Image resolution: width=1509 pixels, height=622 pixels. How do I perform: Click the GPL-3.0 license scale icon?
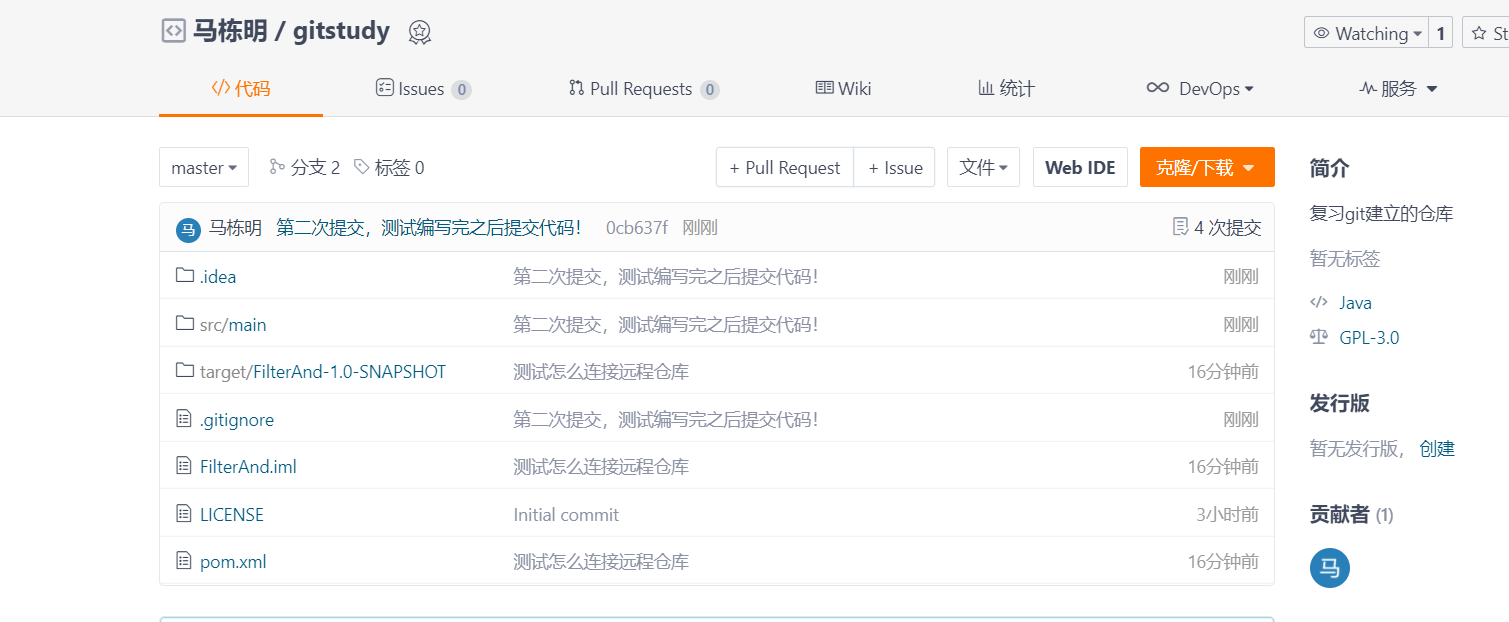[x=1318, y=337]
